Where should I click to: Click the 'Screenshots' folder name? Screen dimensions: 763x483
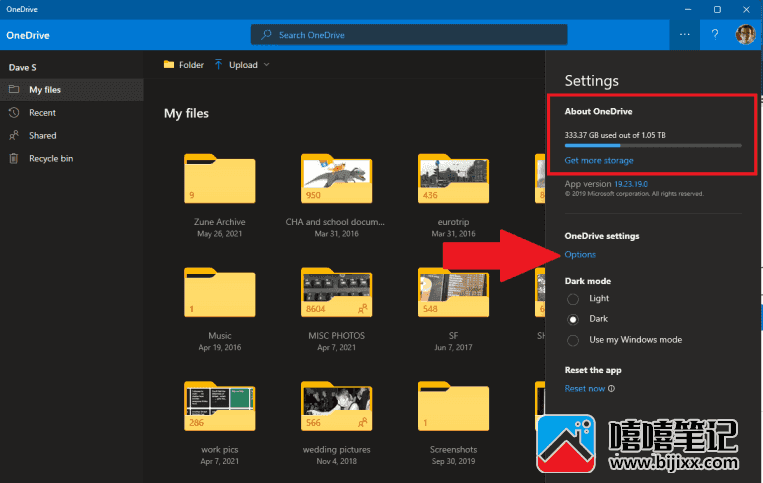(x=453, y=449)
